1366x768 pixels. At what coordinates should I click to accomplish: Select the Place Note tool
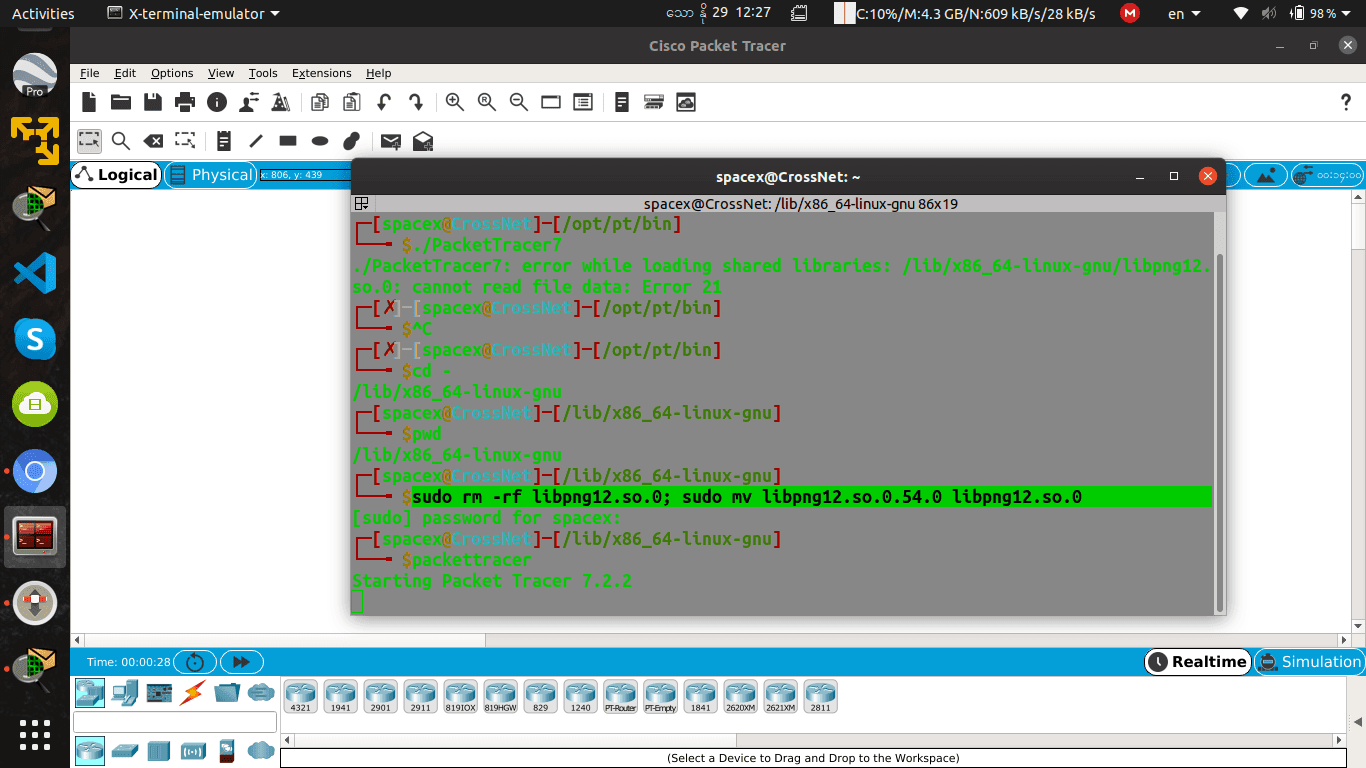(224, 141)
